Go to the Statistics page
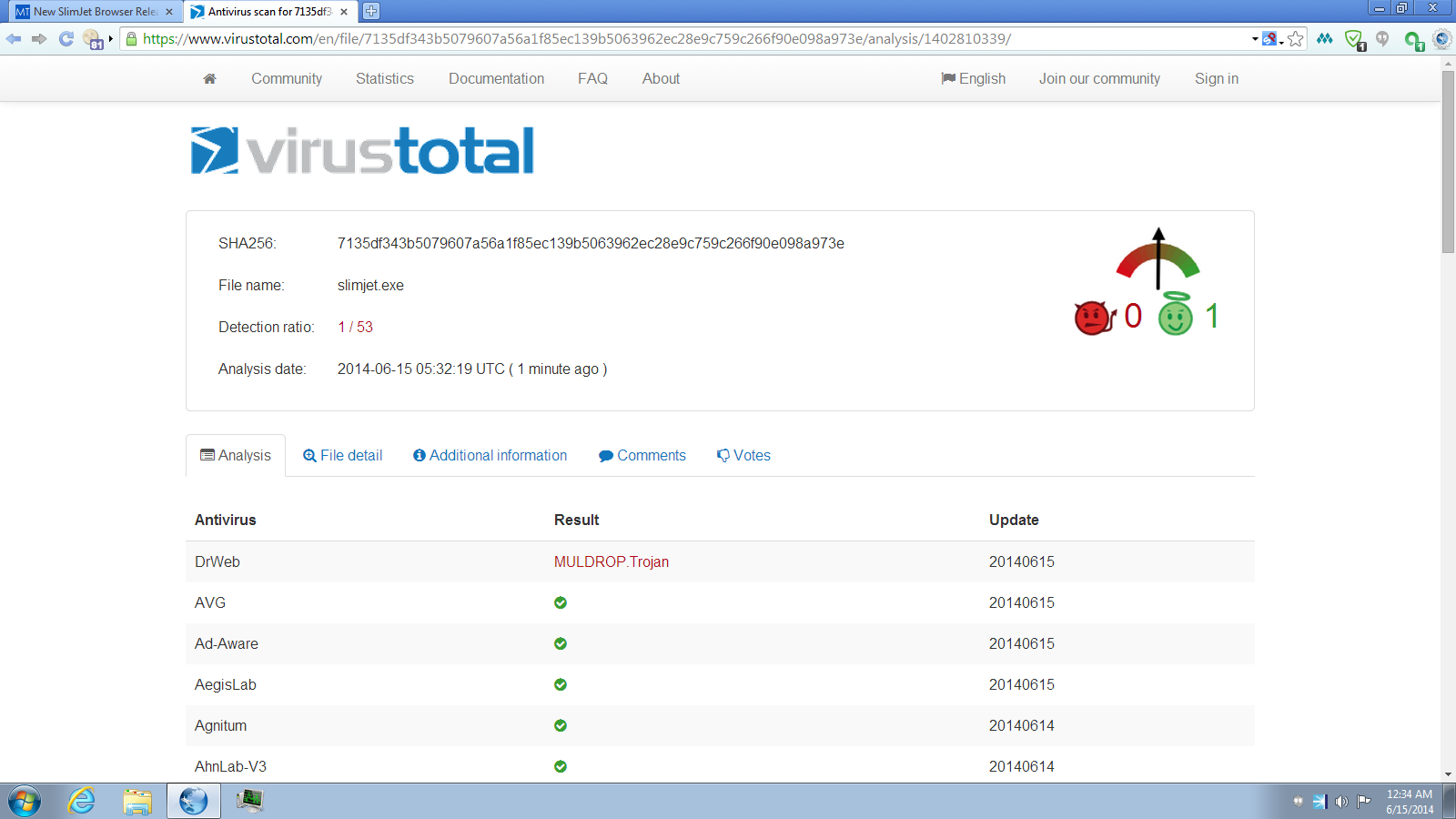Screen dimensions: 1456x819 [385, 79]
